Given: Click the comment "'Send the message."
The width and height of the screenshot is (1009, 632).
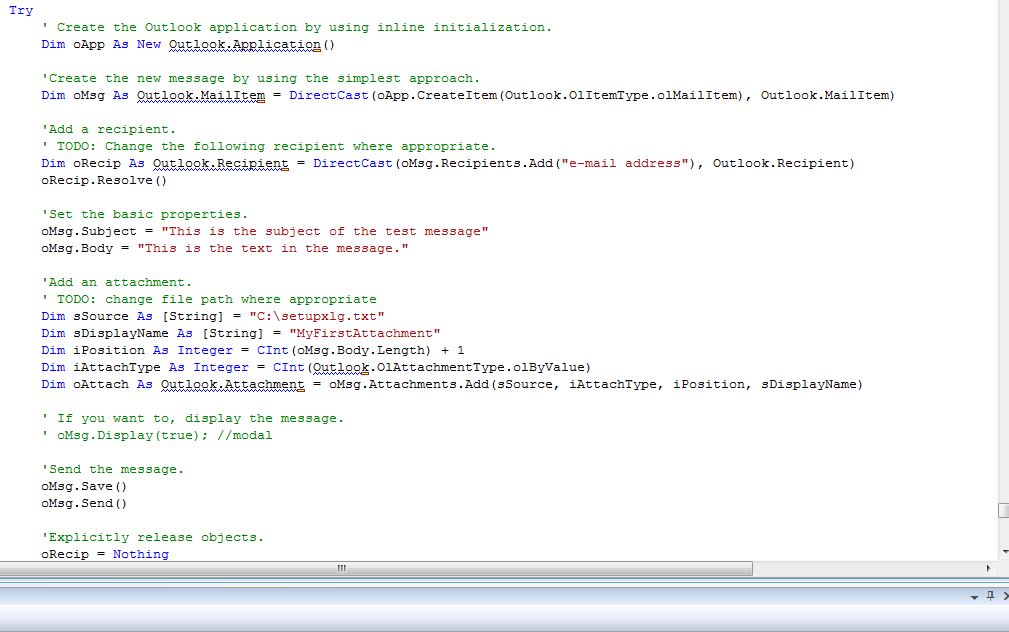Looking at the screenshot, I should [x=113, y=470].
